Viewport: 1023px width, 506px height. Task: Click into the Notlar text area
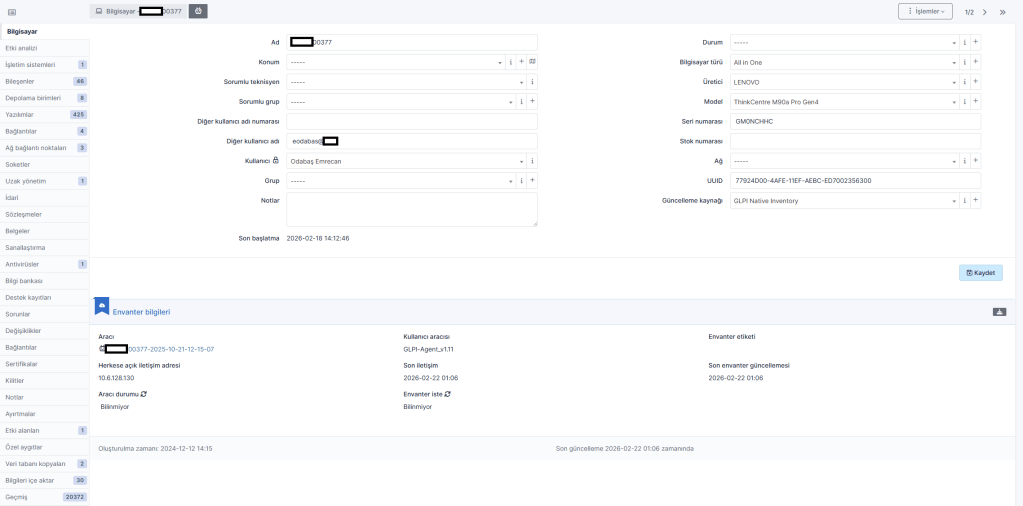tap(411, 209)
